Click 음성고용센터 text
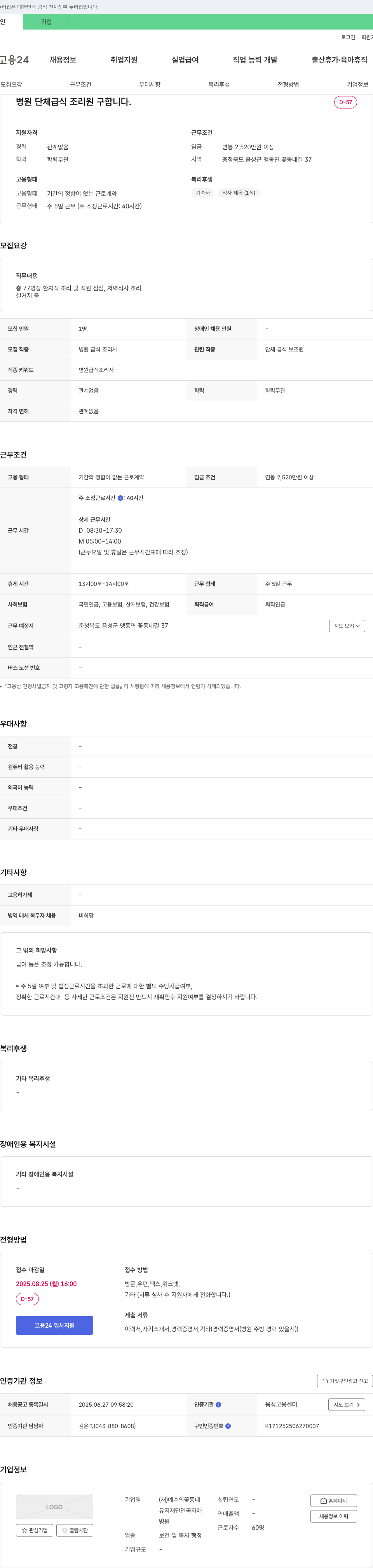The image size is (373, 1568). pyautogui.click(x=281, y=1405)
